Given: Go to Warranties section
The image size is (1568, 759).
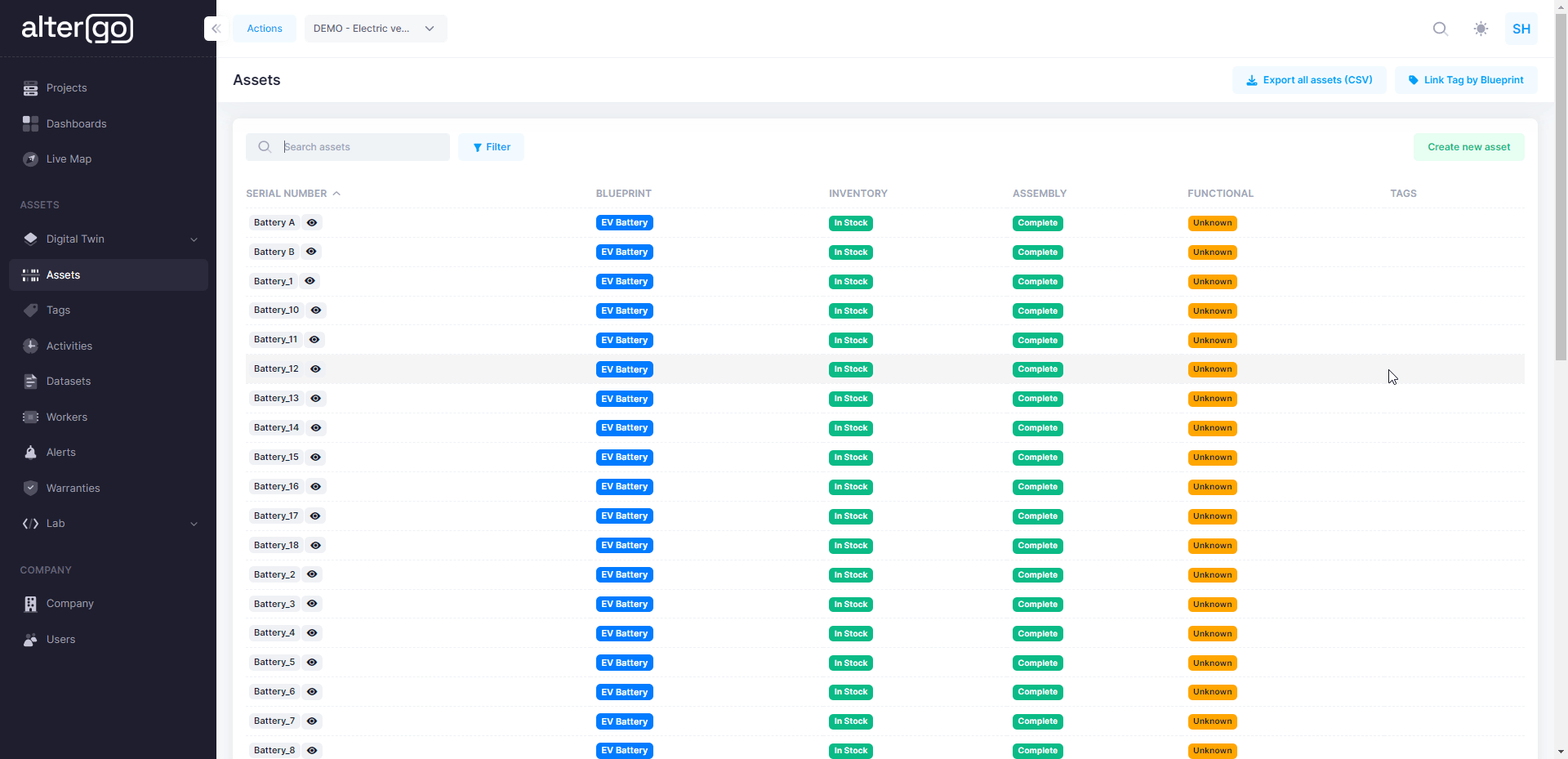Looking at the screenshot, I should (73, 489).
